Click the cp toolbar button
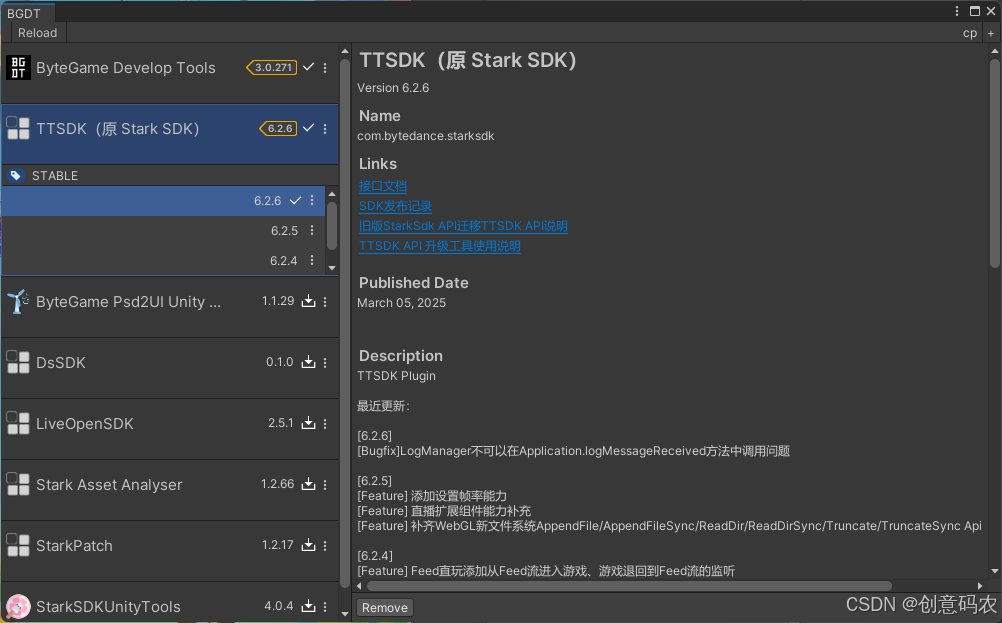Viewport: 1002px width, 623px height. (x=969, y=33)
